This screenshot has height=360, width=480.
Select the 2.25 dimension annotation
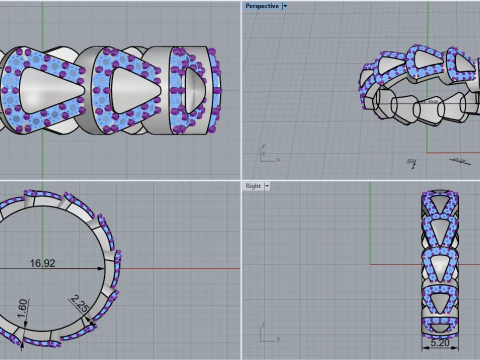80,304
